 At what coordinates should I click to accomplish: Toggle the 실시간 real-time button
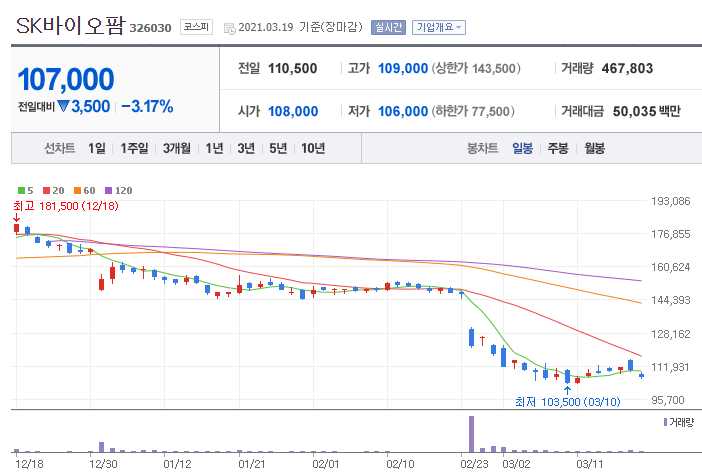coord(388,27)
